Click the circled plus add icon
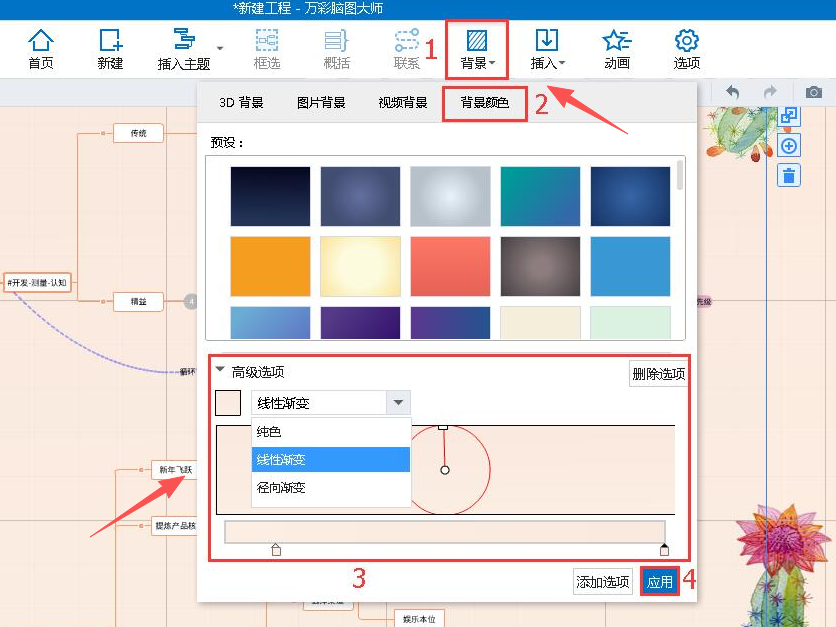This screenshot has width=836, height=627. tap(789, 146)
